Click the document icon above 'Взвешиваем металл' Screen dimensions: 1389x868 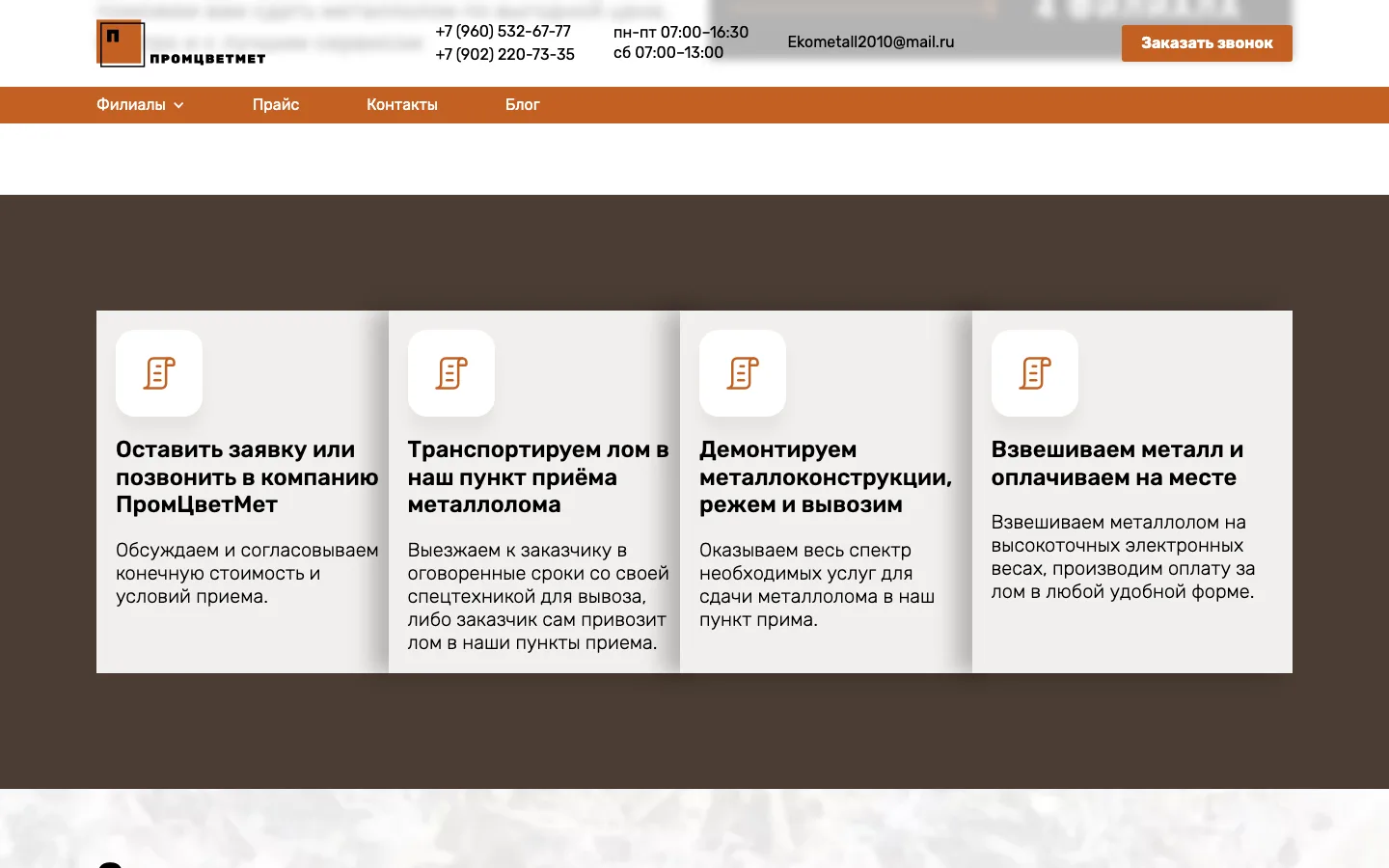coord(1035,373)
